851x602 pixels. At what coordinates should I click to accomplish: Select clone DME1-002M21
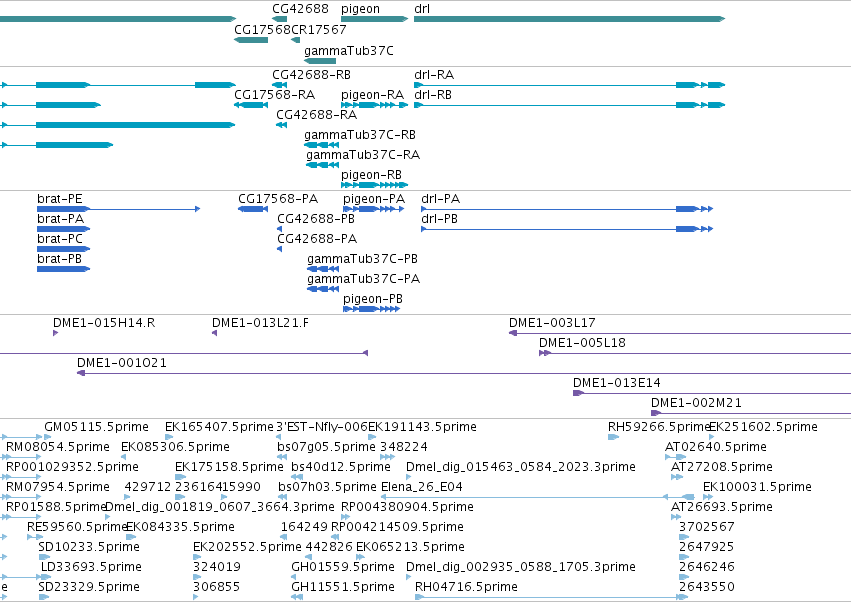tap(696, 403)
